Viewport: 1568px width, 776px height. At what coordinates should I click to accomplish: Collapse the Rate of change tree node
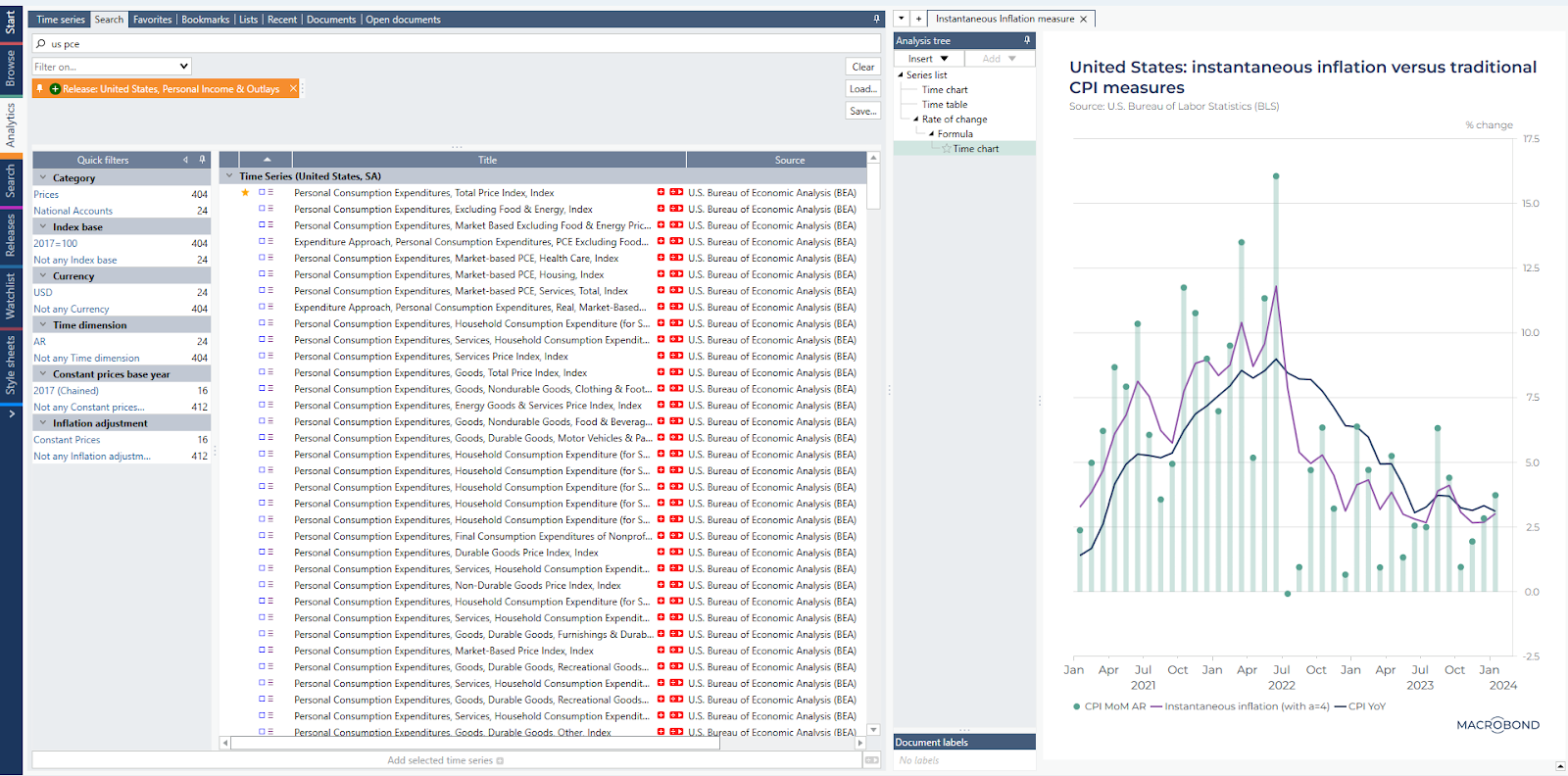pyautogui.click(x=916, y=120)
